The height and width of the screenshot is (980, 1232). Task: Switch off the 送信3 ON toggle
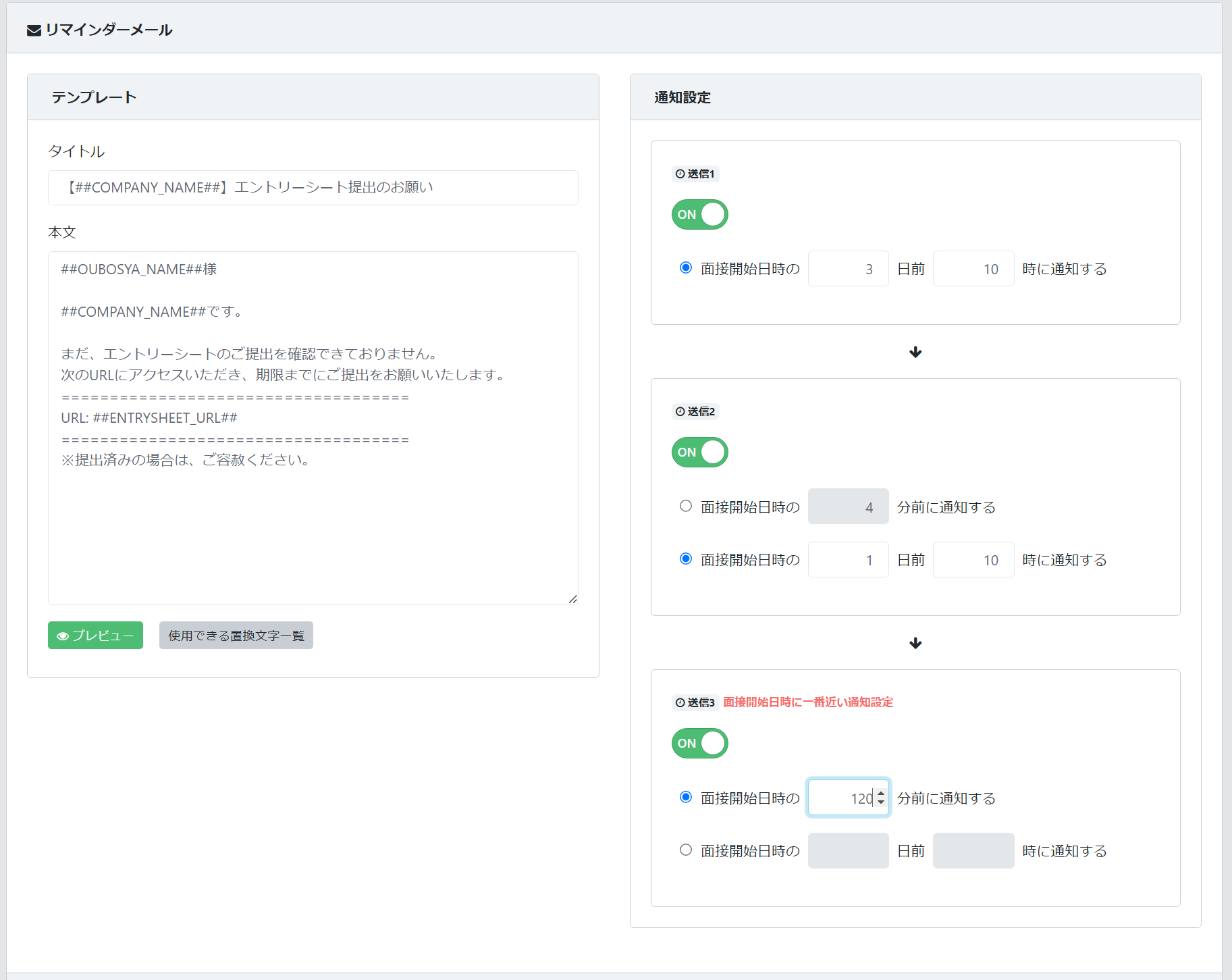point(699,744)
